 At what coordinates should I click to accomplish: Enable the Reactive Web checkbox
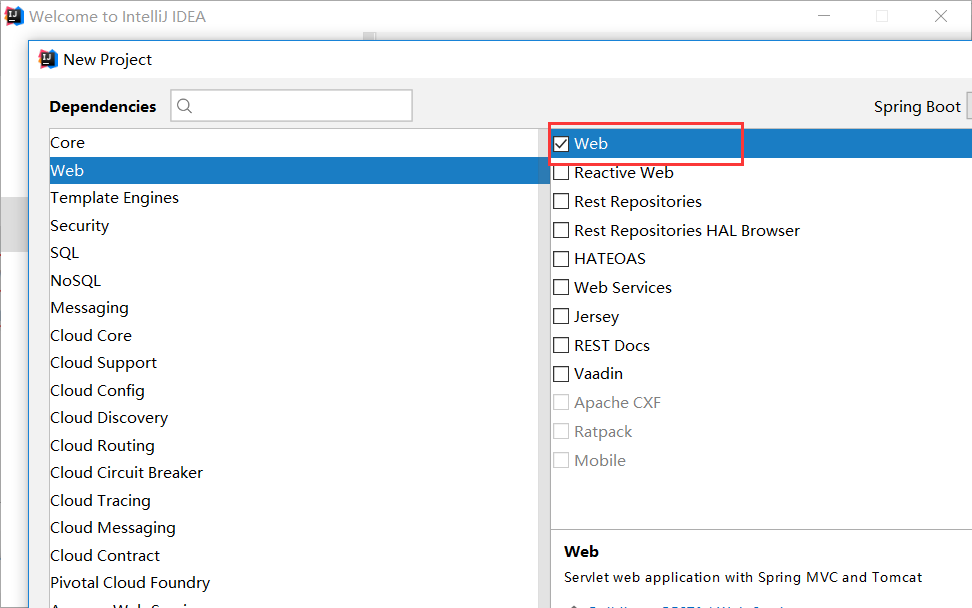[x=561, y=172]
